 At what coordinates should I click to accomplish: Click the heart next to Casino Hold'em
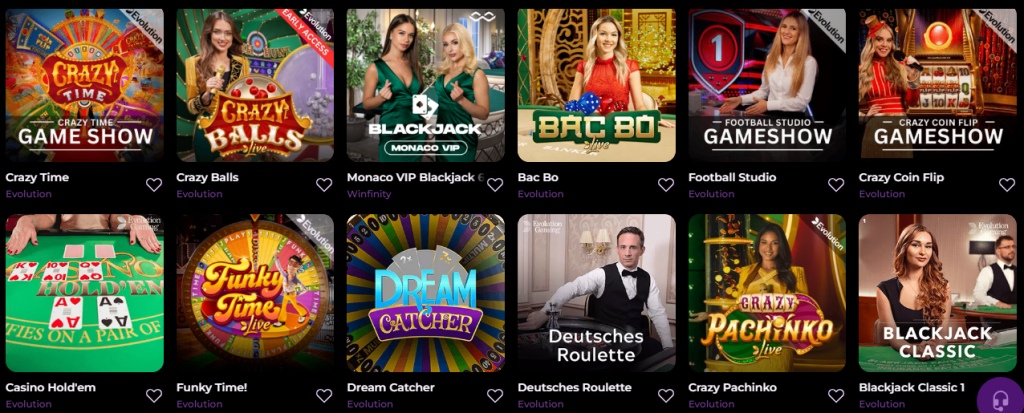pos(153,395)
